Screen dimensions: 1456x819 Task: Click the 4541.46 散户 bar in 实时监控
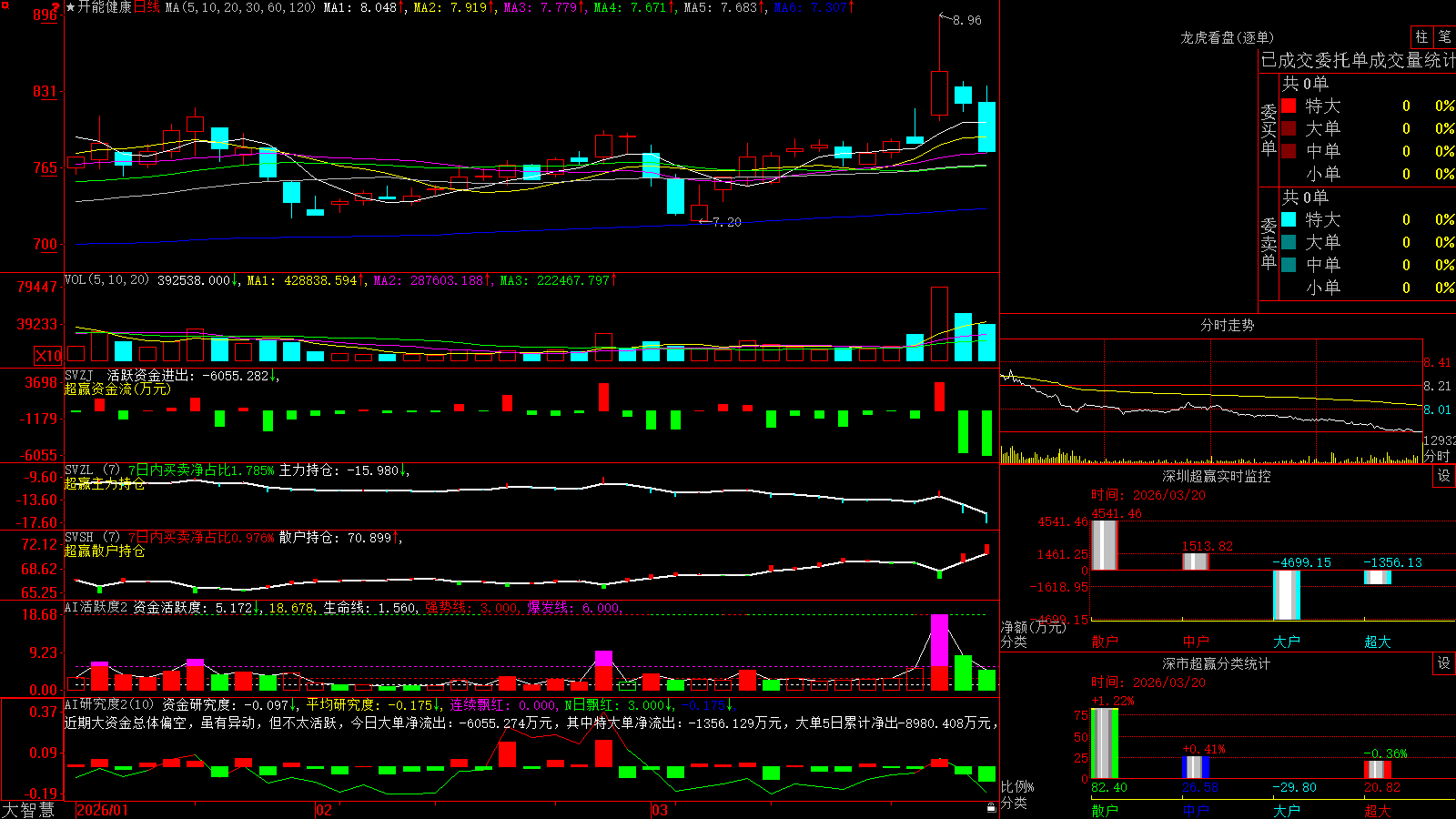tap(1105, 545)
